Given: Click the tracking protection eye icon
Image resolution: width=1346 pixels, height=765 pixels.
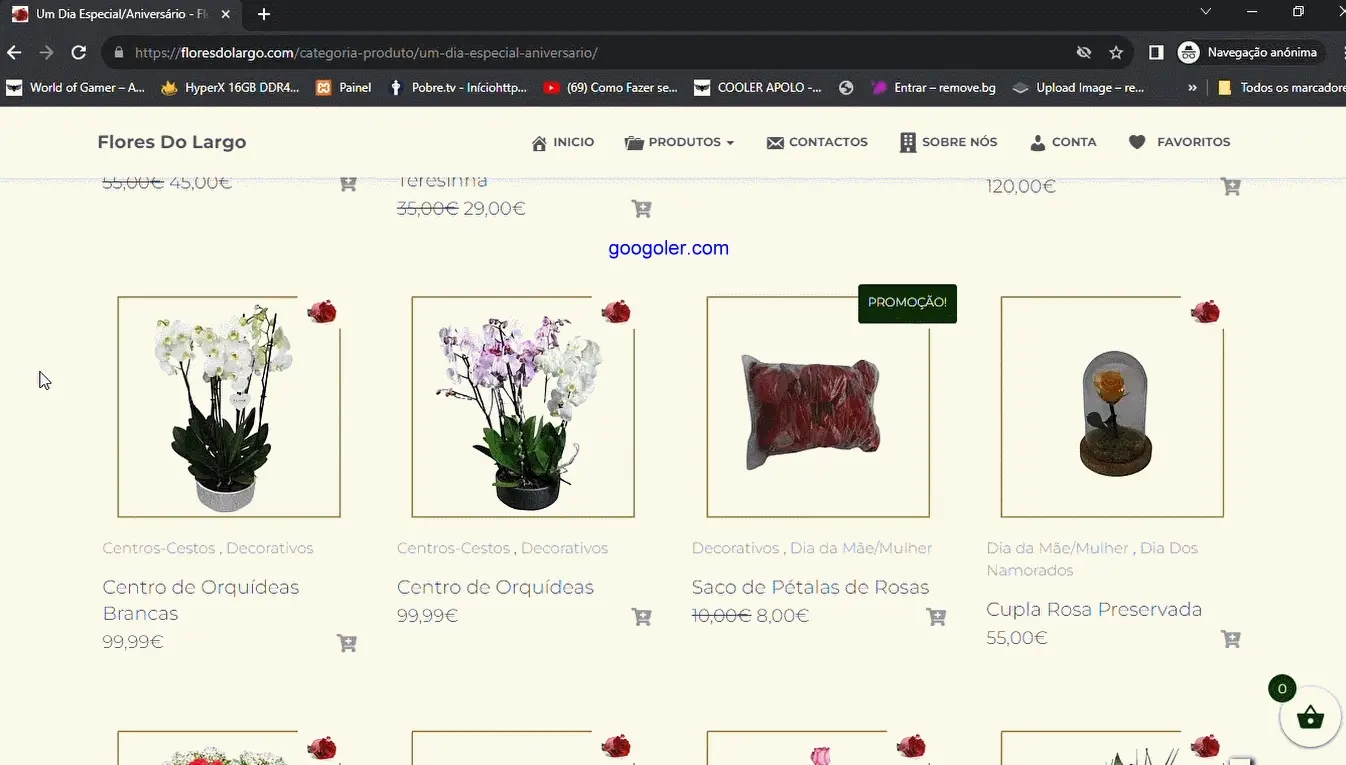Looking at the screenshot, I should tap(1083, 53).
